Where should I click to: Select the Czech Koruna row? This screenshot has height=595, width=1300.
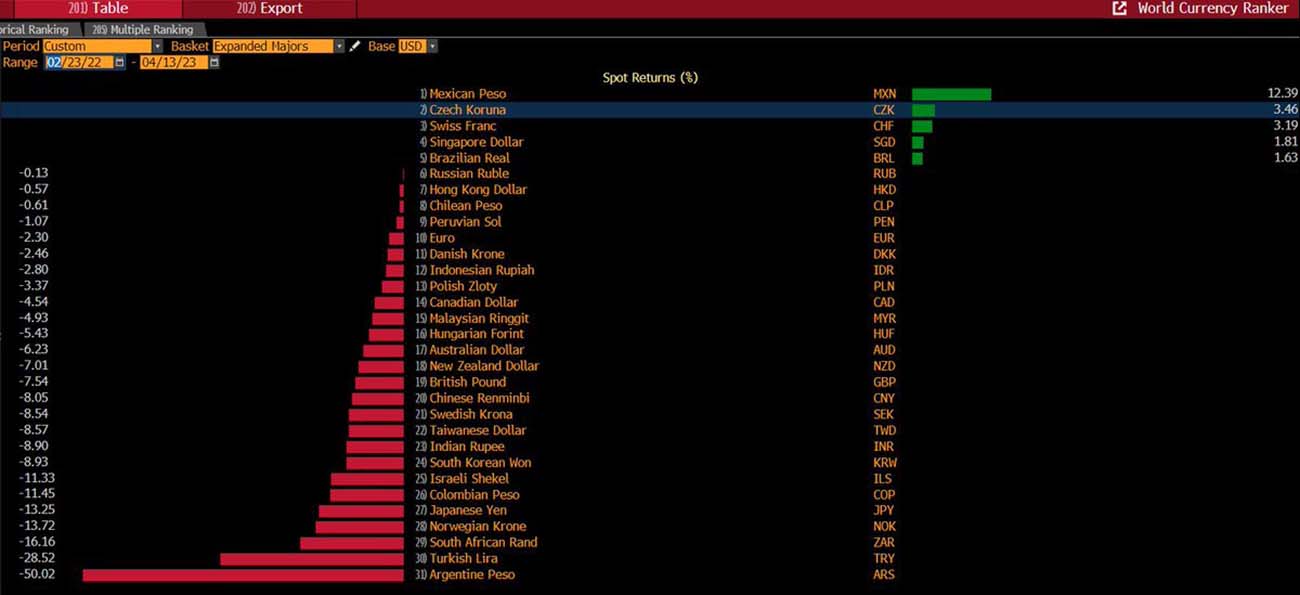coord(650,110)
